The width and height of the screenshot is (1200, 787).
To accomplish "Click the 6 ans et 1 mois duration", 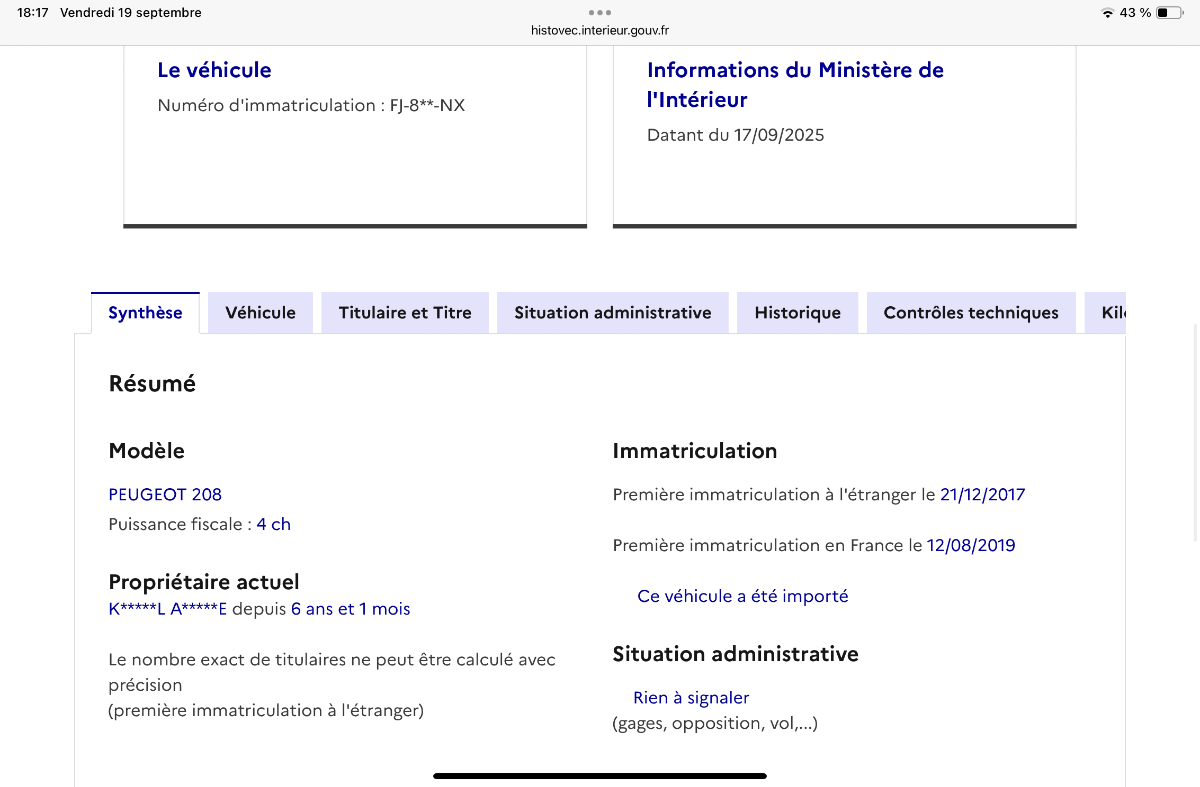I will 350,609.
